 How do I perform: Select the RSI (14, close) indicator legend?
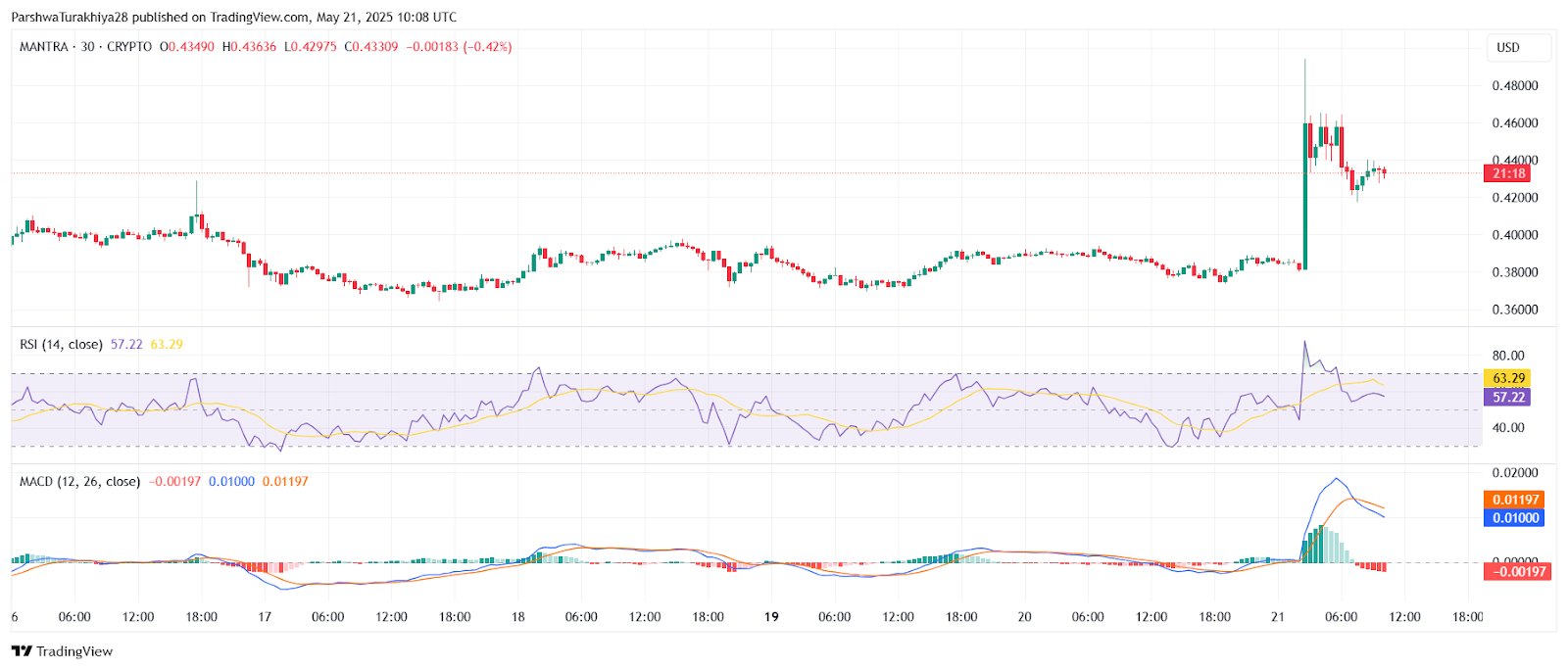[x=61, y=345]
